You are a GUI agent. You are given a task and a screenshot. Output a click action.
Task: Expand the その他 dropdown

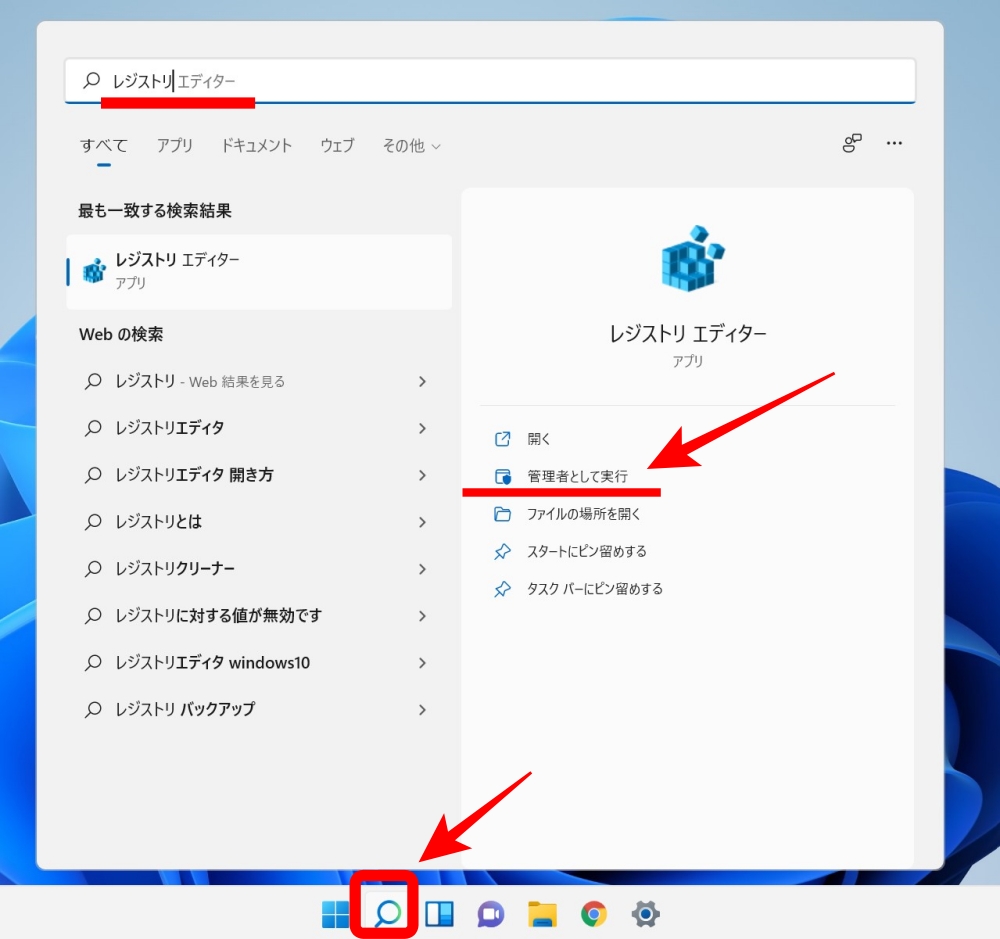coord(411,146)
